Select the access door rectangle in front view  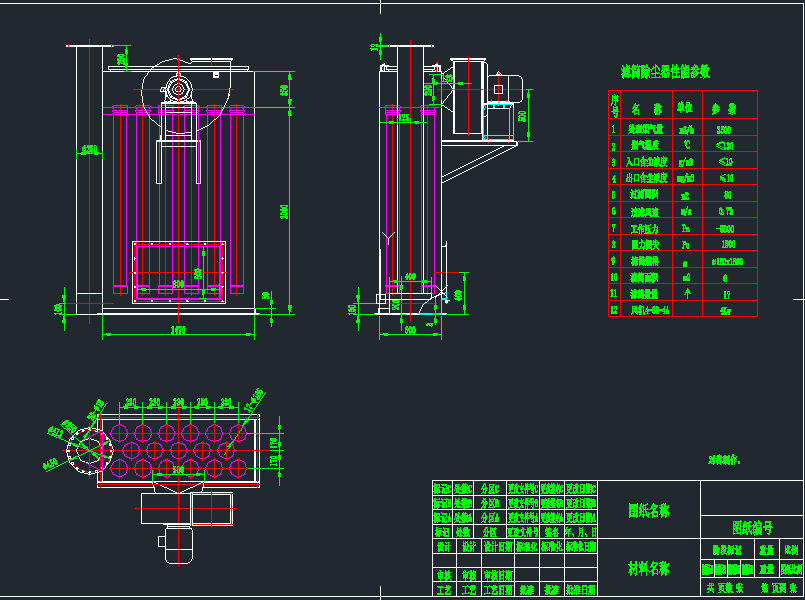point(180,270)
